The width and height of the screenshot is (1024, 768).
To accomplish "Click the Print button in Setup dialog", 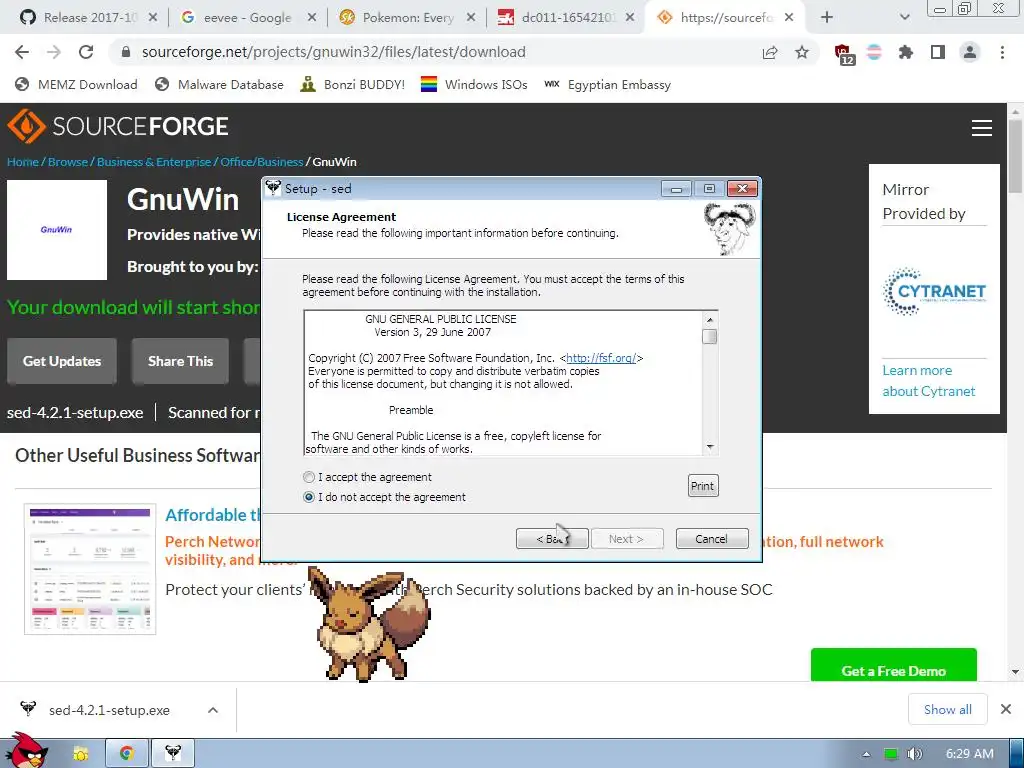I will pyautogui.click(x=703, y=486).
